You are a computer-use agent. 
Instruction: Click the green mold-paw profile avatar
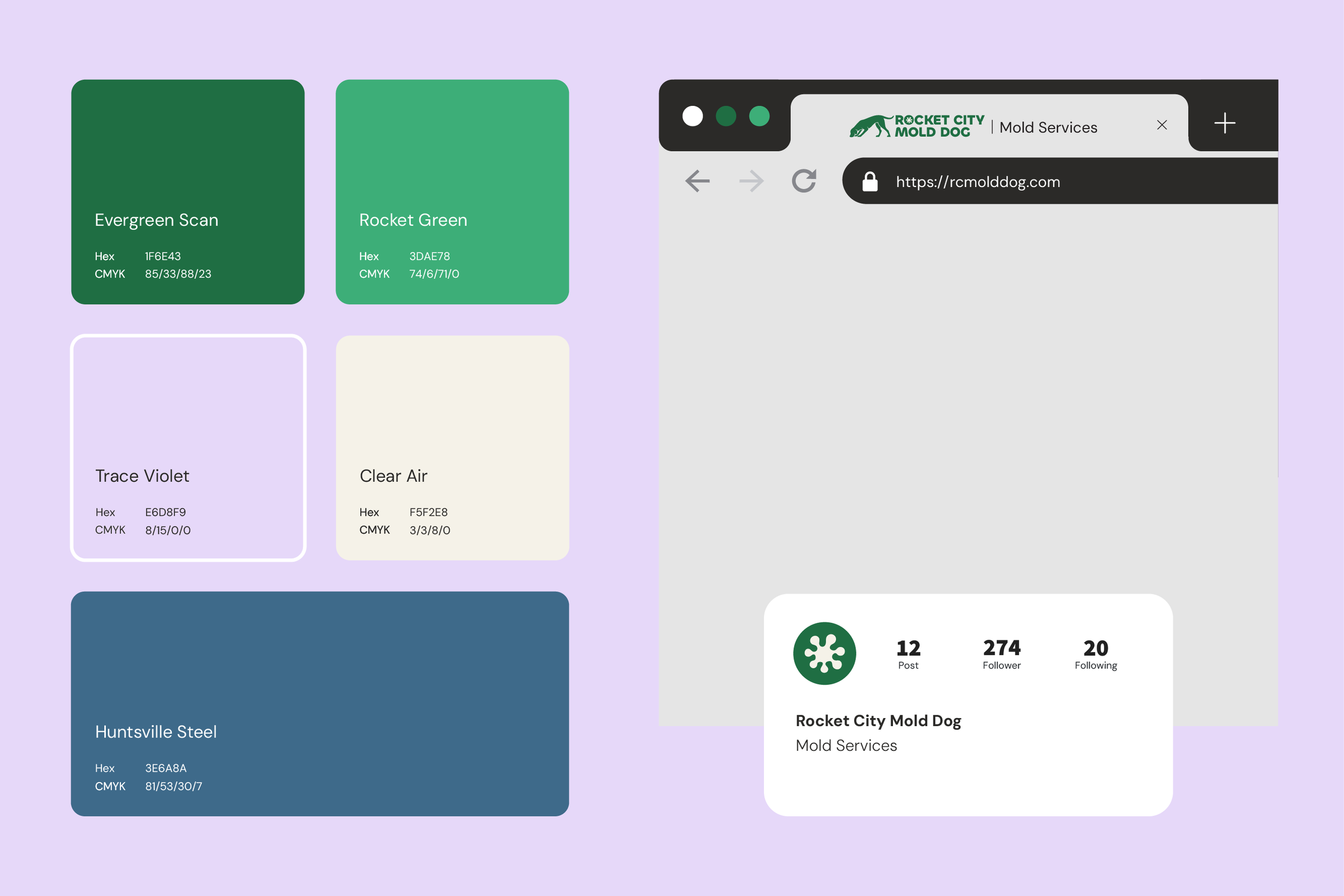point(824,653)
